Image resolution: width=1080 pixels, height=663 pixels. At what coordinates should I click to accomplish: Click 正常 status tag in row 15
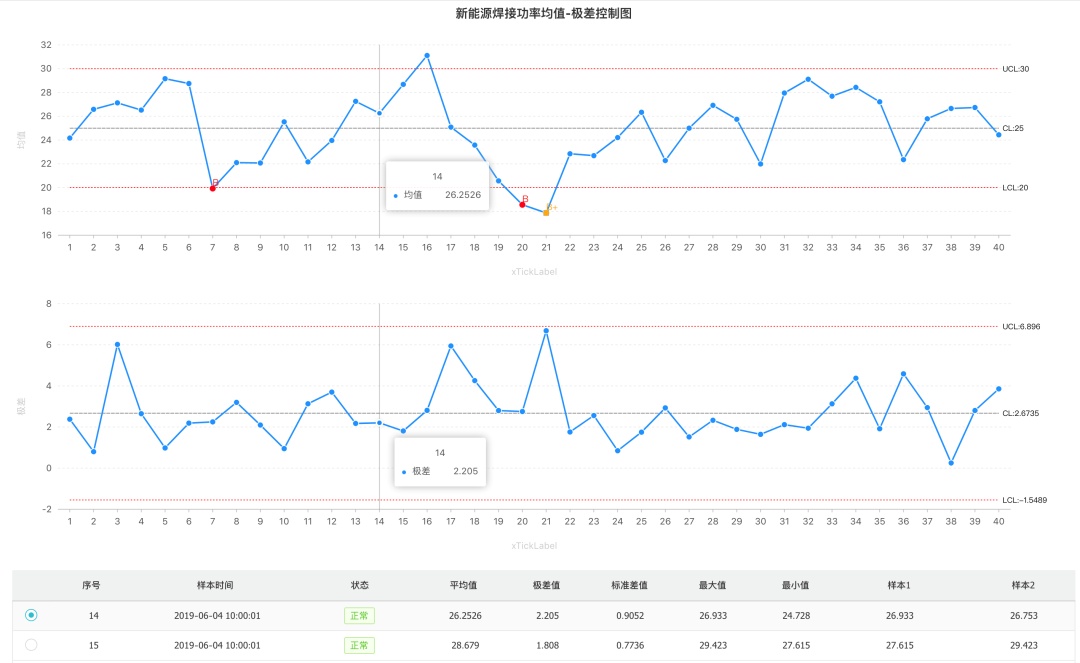coord(359,646)
